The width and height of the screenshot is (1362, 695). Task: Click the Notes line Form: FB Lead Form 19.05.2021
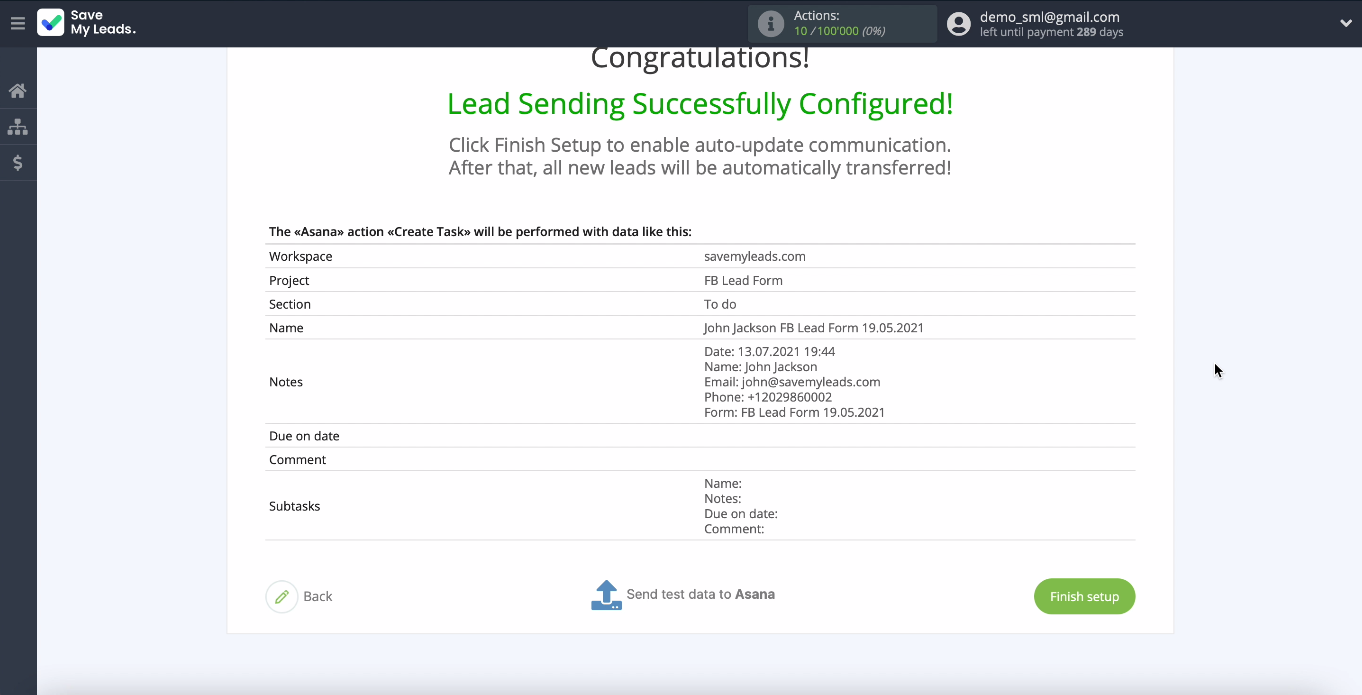794,412
